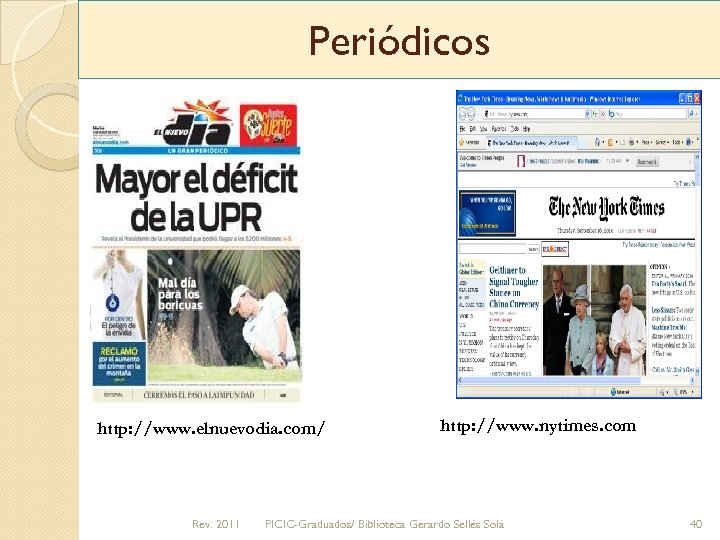Click the Forward arrow in the Internet Explorer window

[471, 113]
